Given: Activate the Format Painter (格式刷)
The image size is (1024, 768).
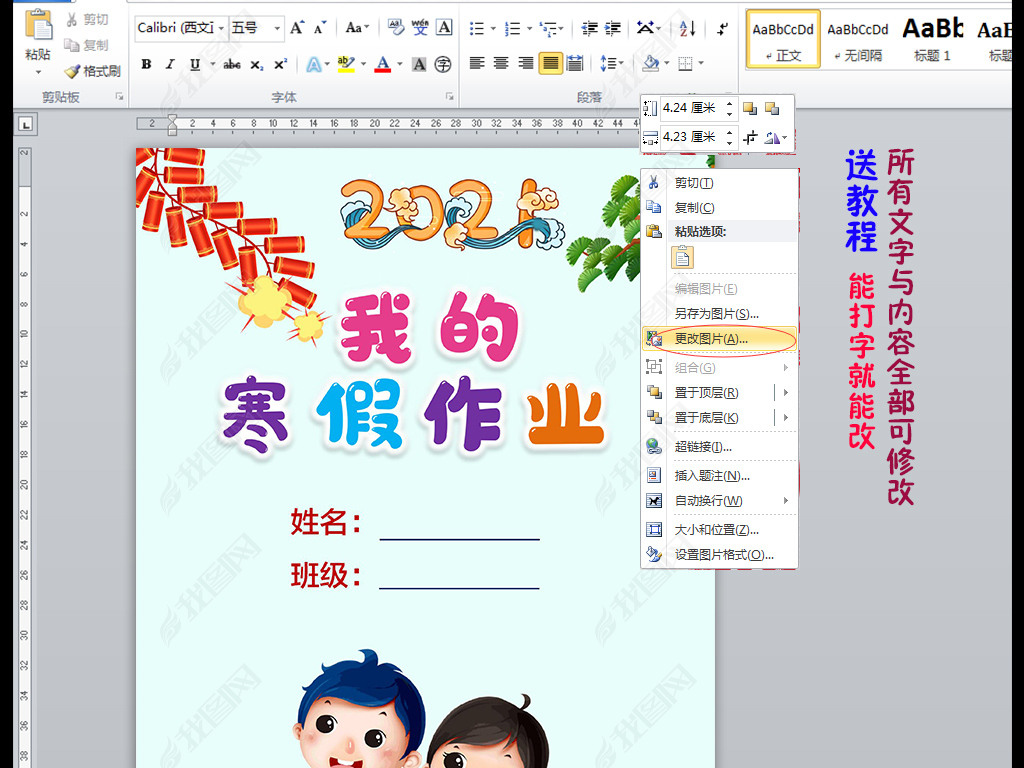Looking at the screenshot, I should [x=93, y=71].
